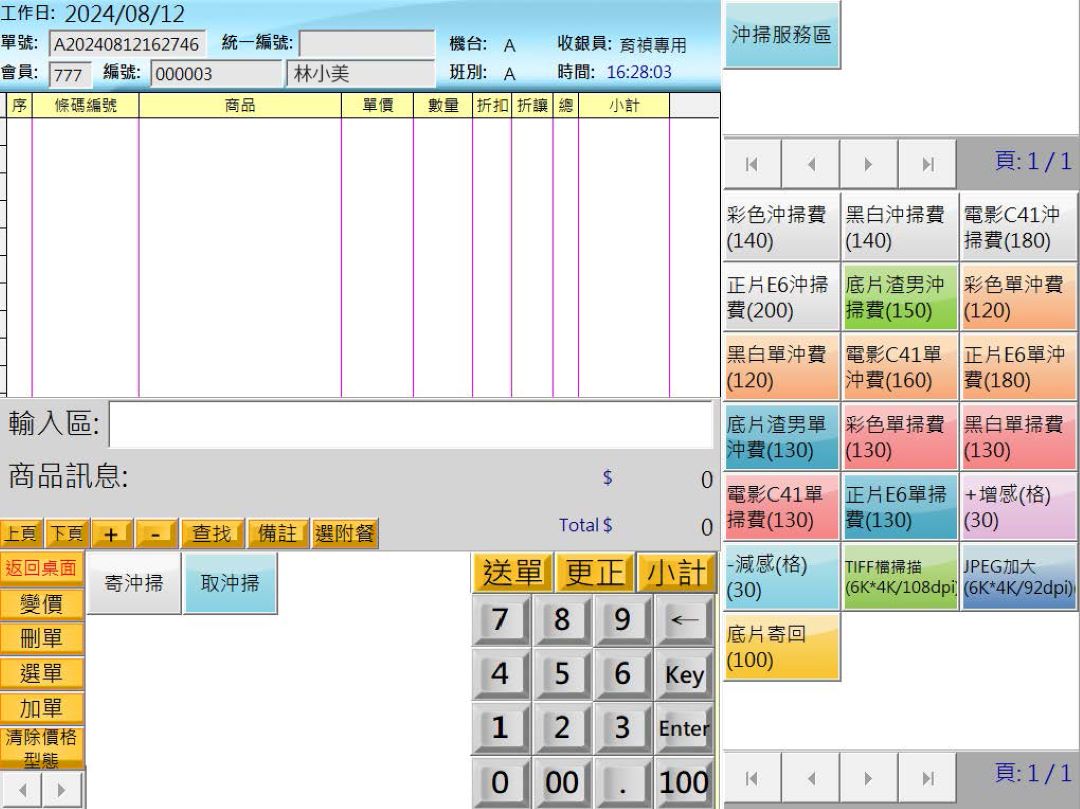Select 彩色沖掃費(140) product button

coord(779,224)
